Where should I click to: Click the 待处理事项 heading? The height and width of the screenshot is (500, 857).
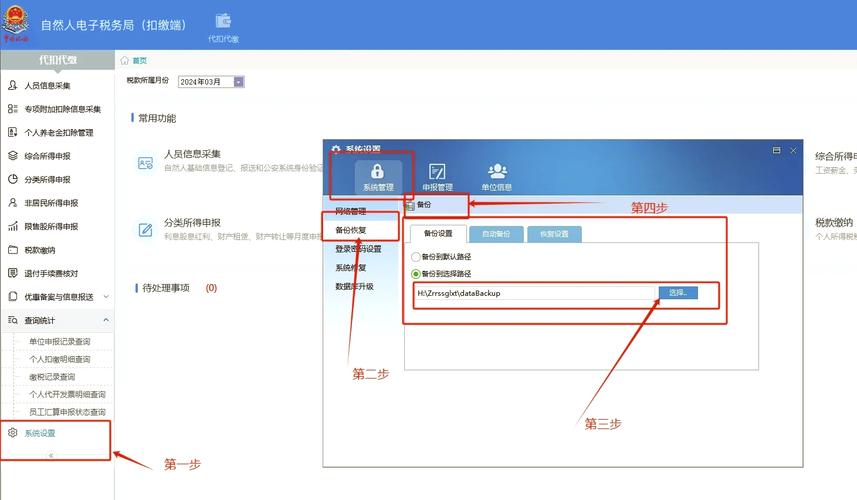pos(166,288)
